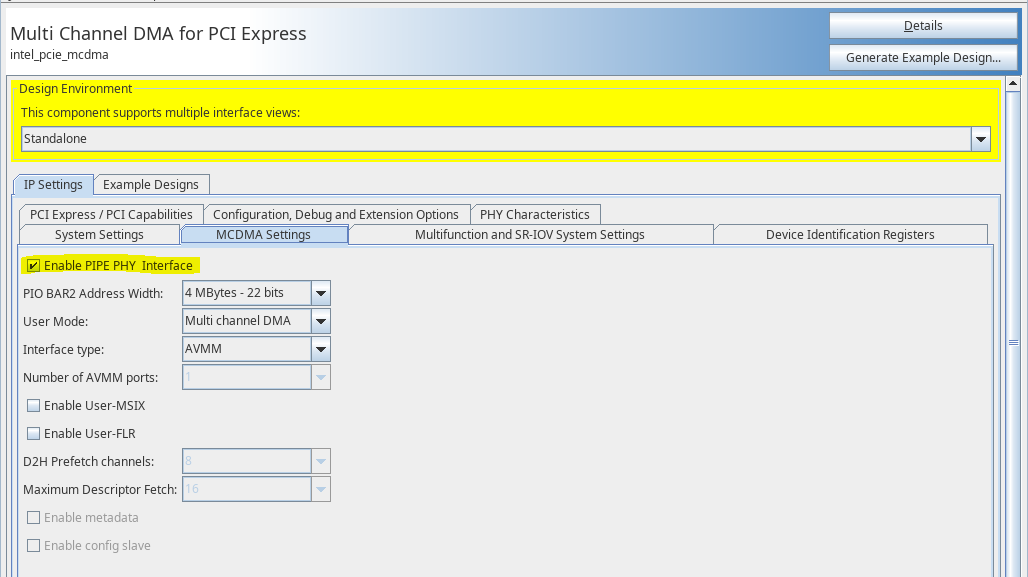Expand the User Mode dropdown arrow
Viewport: 1028px width, 577px height.
pyautogui.click(x=321, y=321)
